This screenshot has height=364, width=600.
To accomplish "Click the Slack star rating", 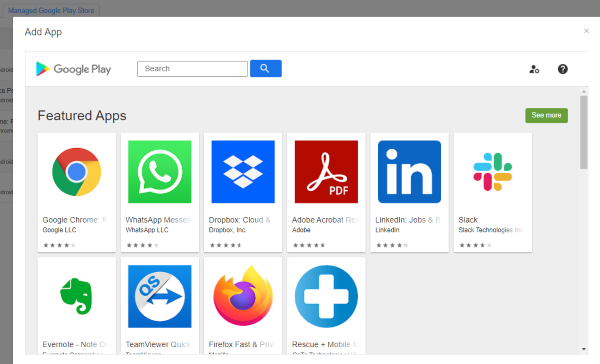I will click(476, 245).
